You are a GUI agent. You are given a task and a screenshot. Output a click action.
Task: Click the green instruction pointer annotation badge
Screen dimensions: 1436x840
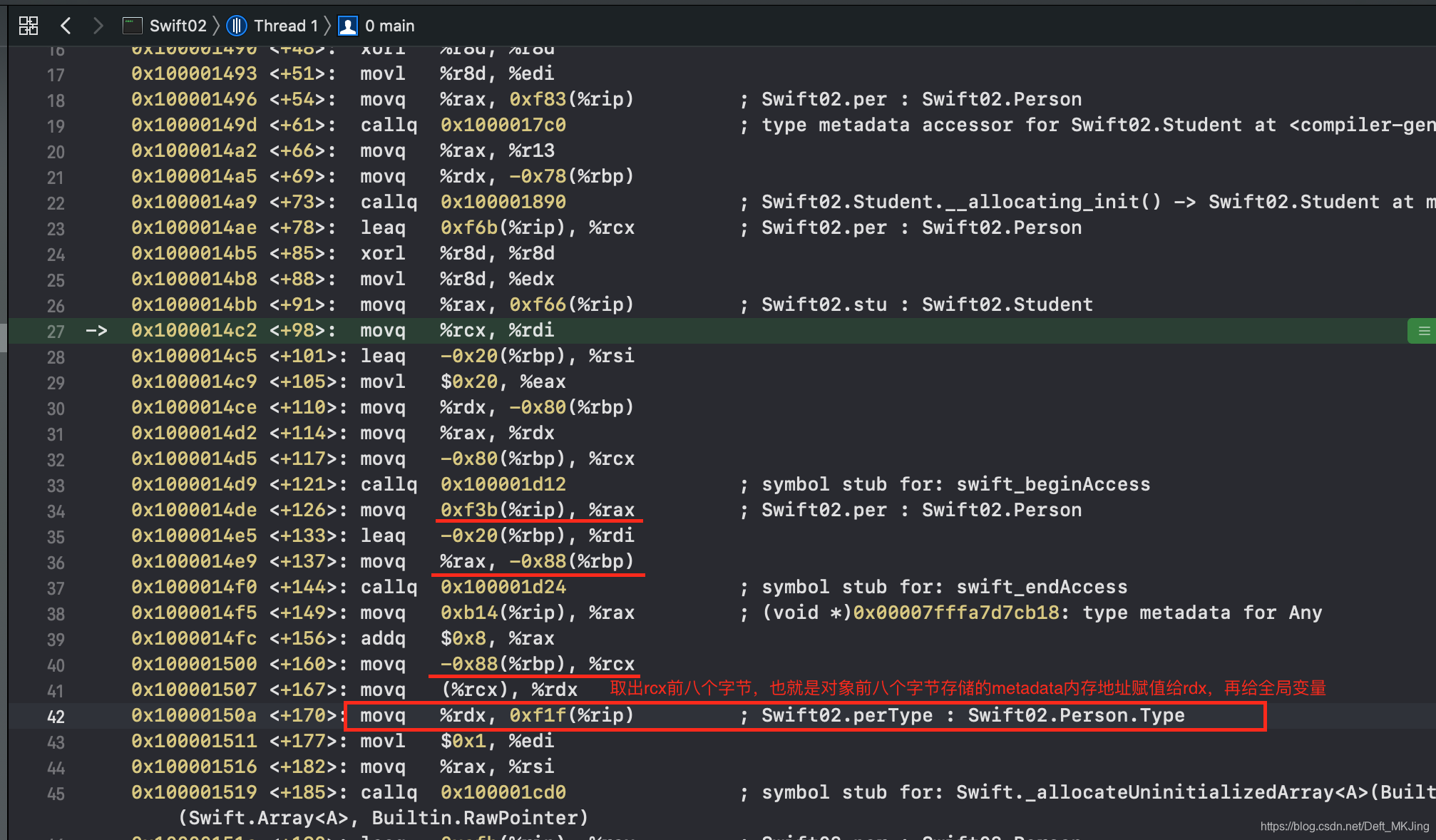[1422, 331]
